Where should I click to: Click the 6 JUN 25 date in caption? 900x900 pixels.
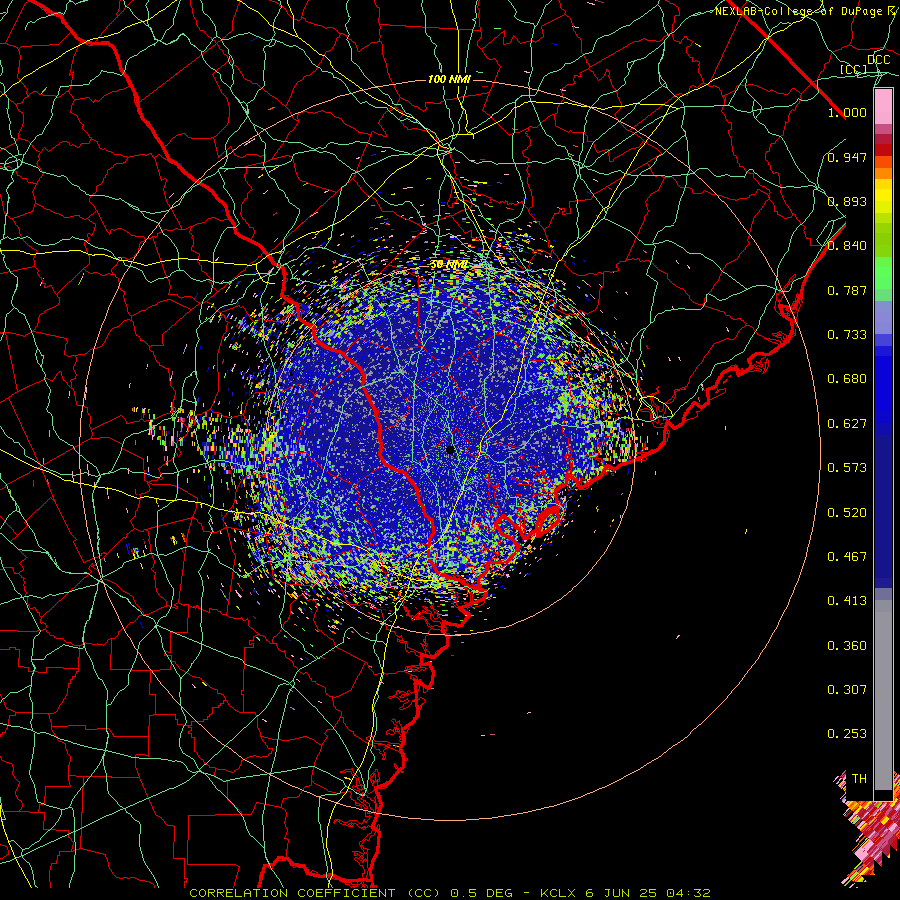click(x=621, y=893)
